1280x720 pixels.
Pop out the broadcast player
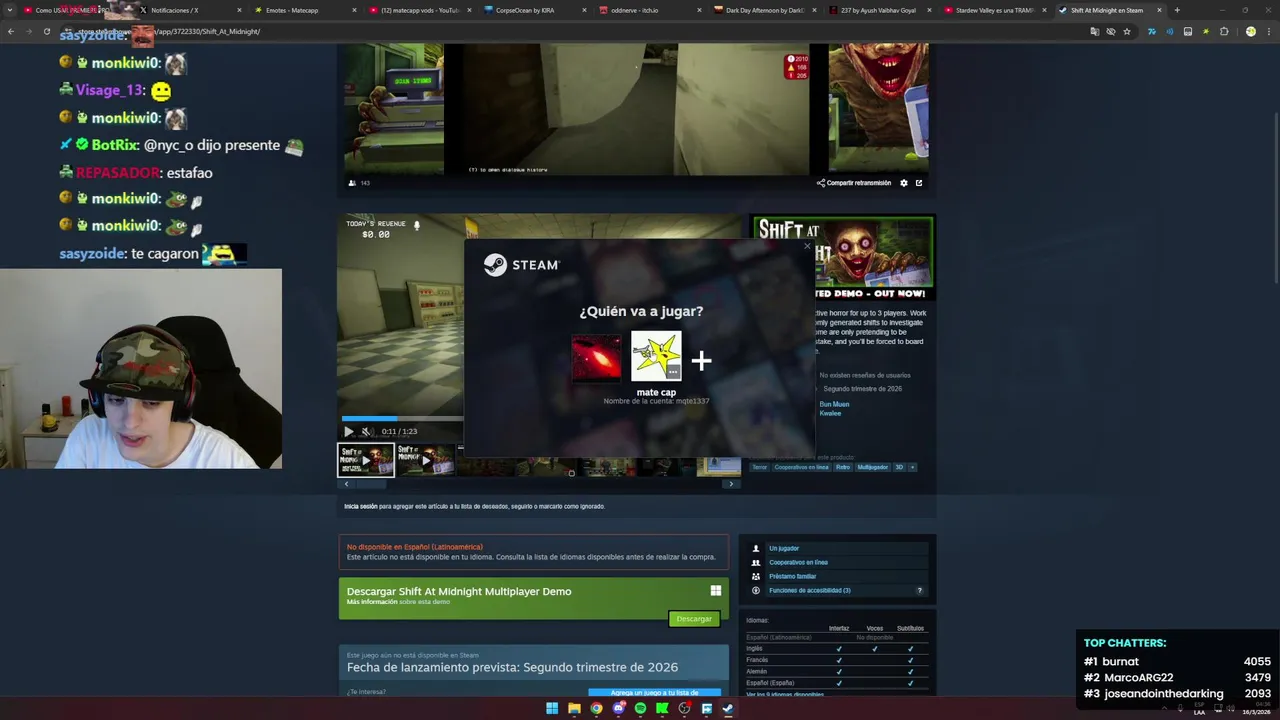pyautogui.click(x=919, y=183)
